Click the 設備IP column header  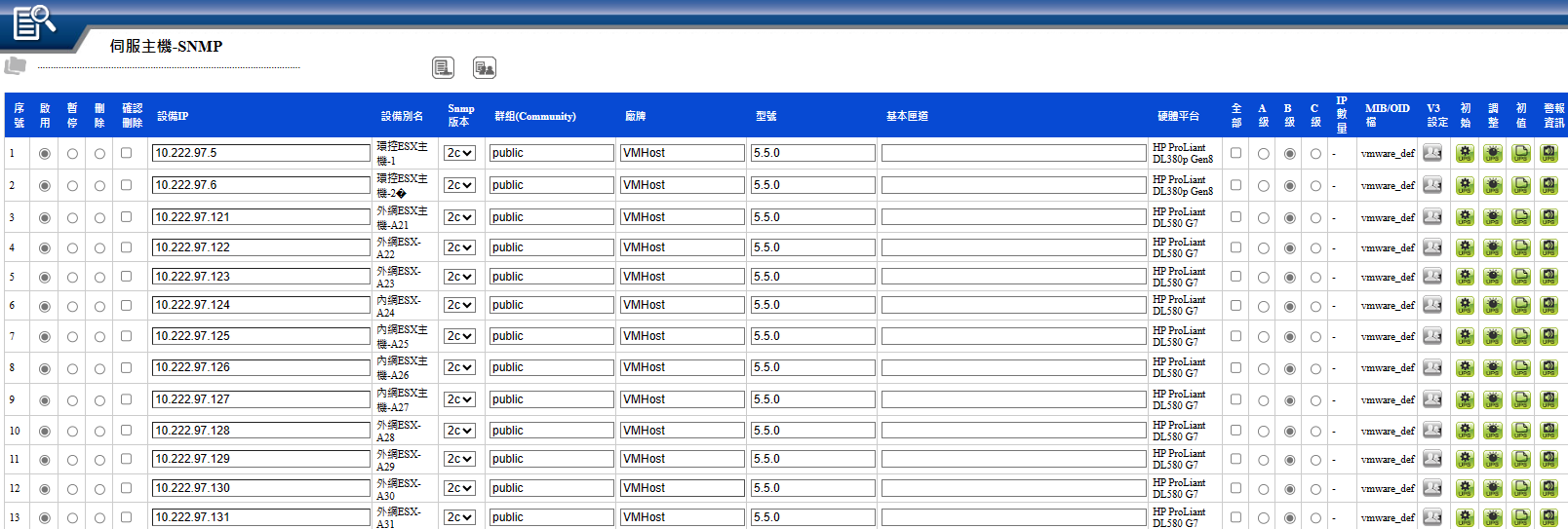coord(173,116)
